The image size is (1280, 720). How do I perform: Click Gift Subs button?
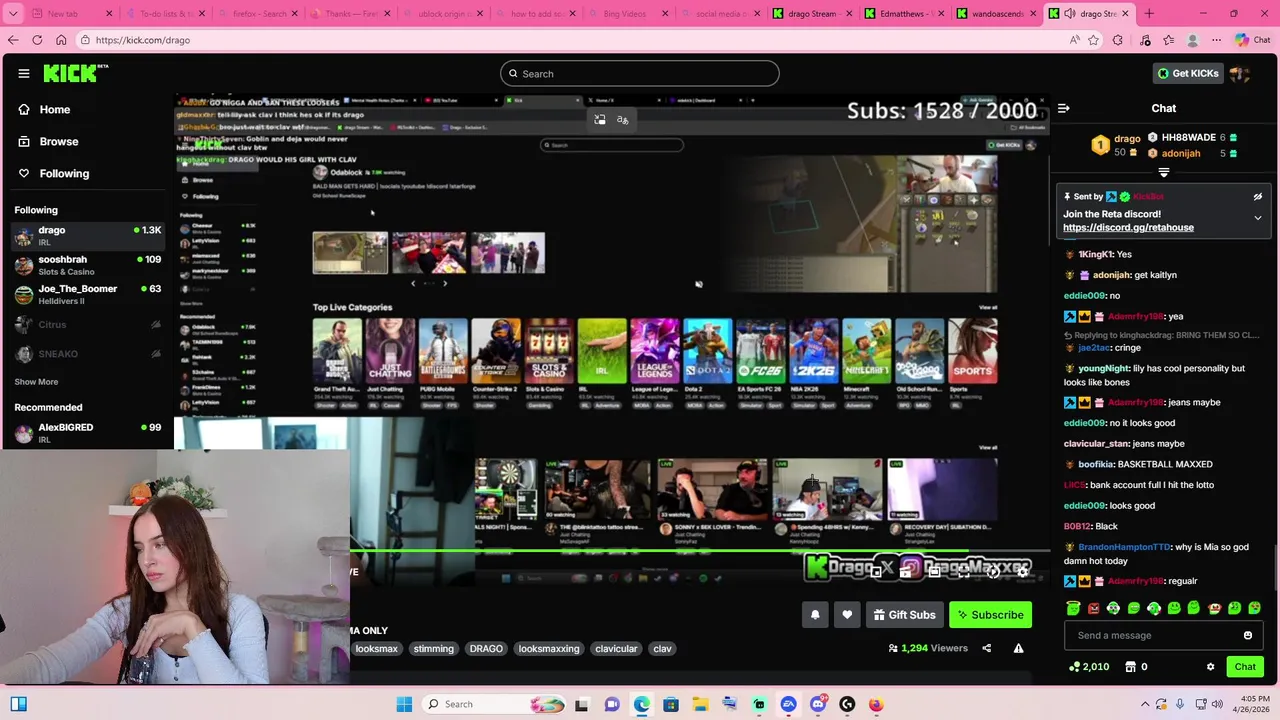point(904,615)
